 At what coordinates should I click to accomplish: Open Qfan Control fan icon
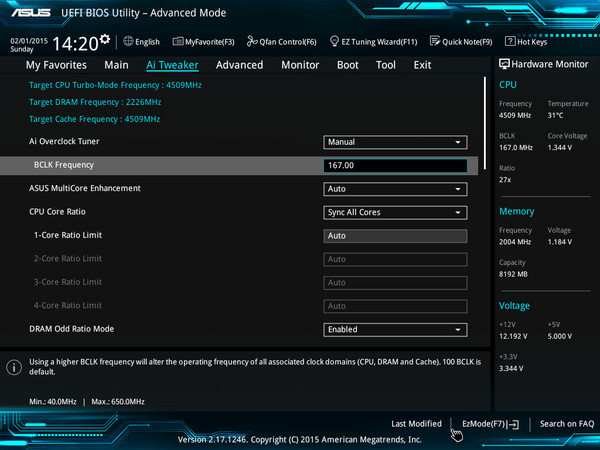(252, 41)
